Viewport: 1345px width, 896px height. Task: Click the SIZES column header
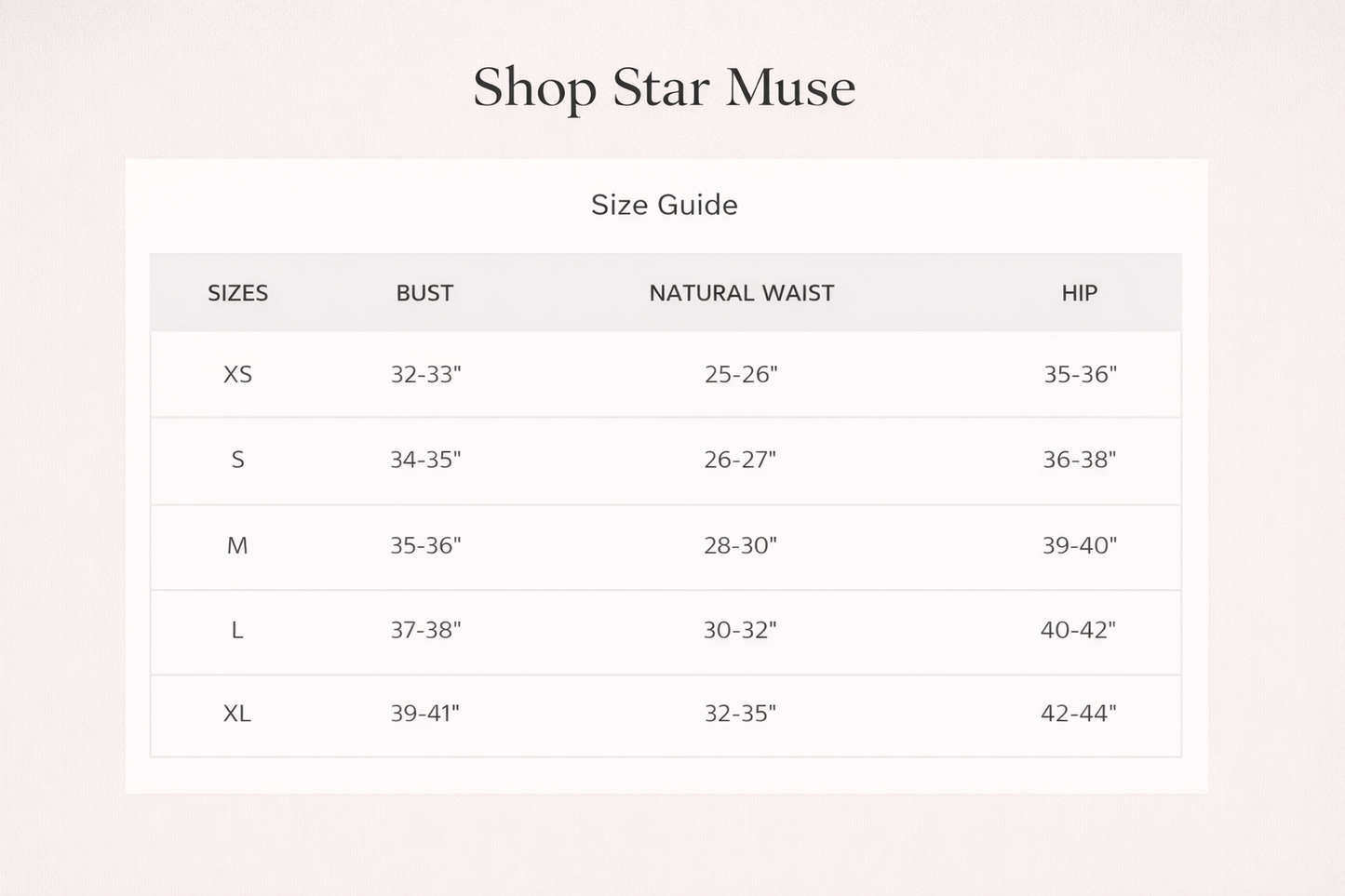pos(237,293)
